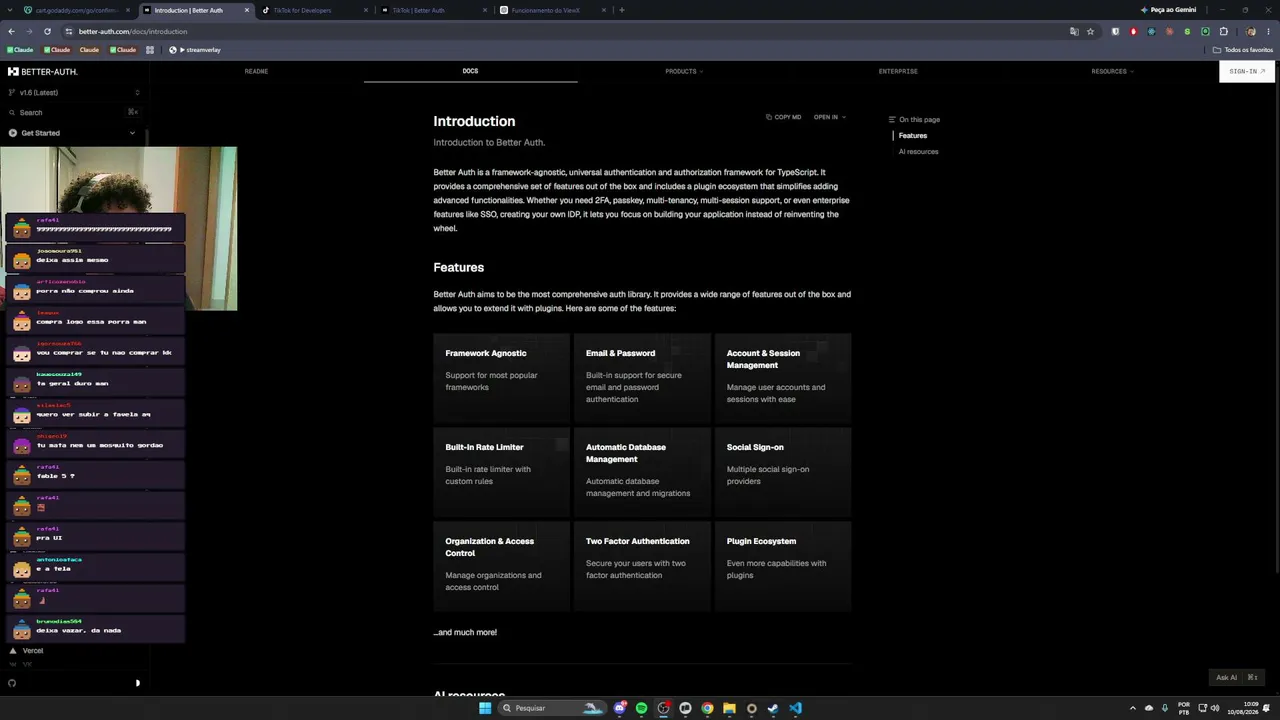
Task: Click the Built-In Rate Limiter heading
Action: pos(484,447)
